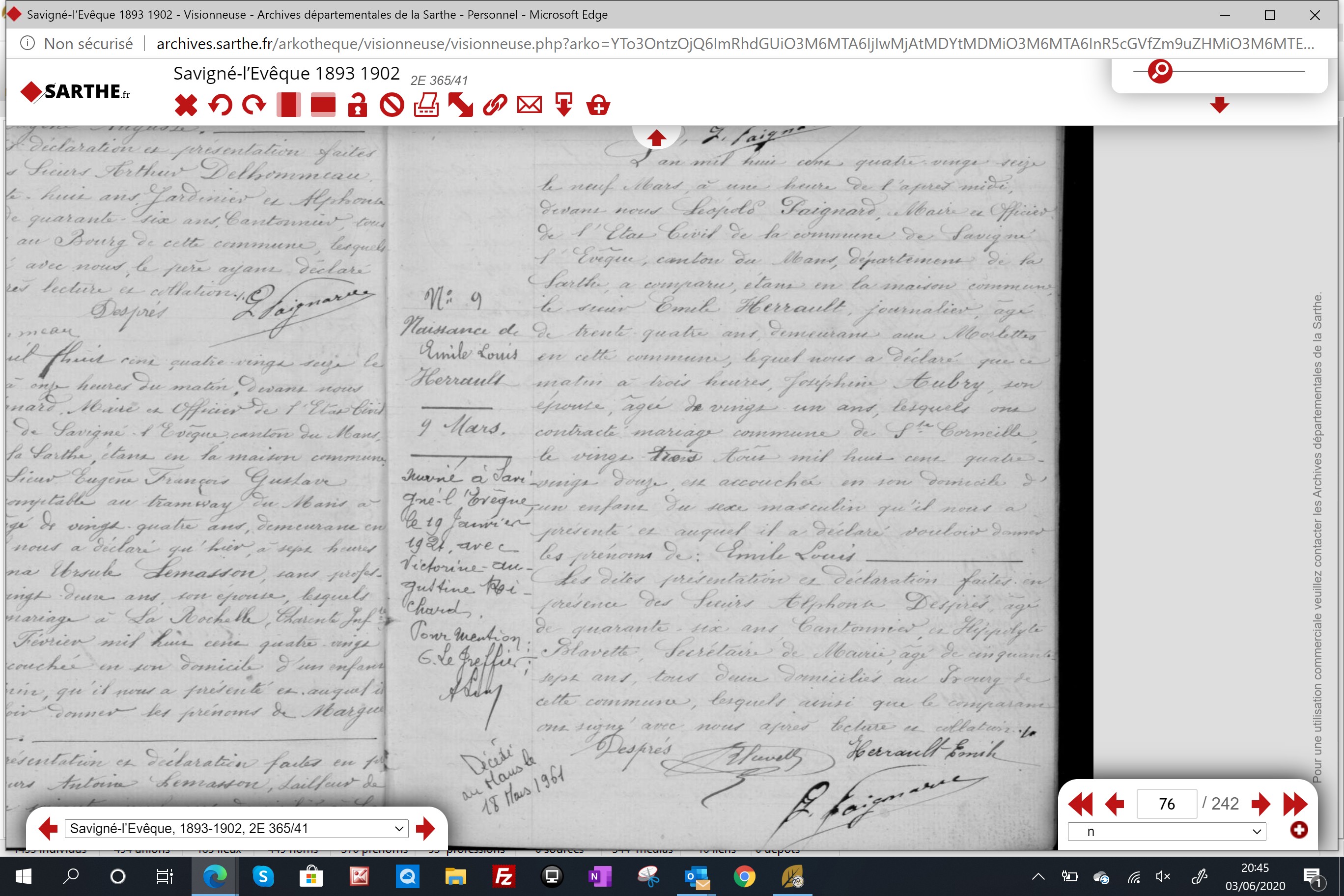Open FileZilla from the taskbar
The image size is (1344, 896).
tap(504, 876)
